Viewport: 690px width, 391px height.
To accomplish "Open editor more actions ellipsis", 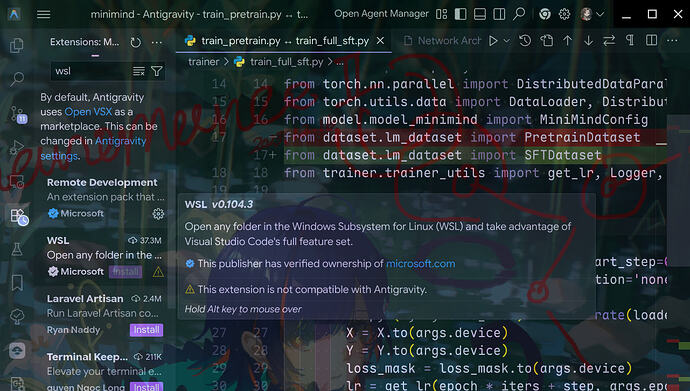I will (x=672, y=41).
